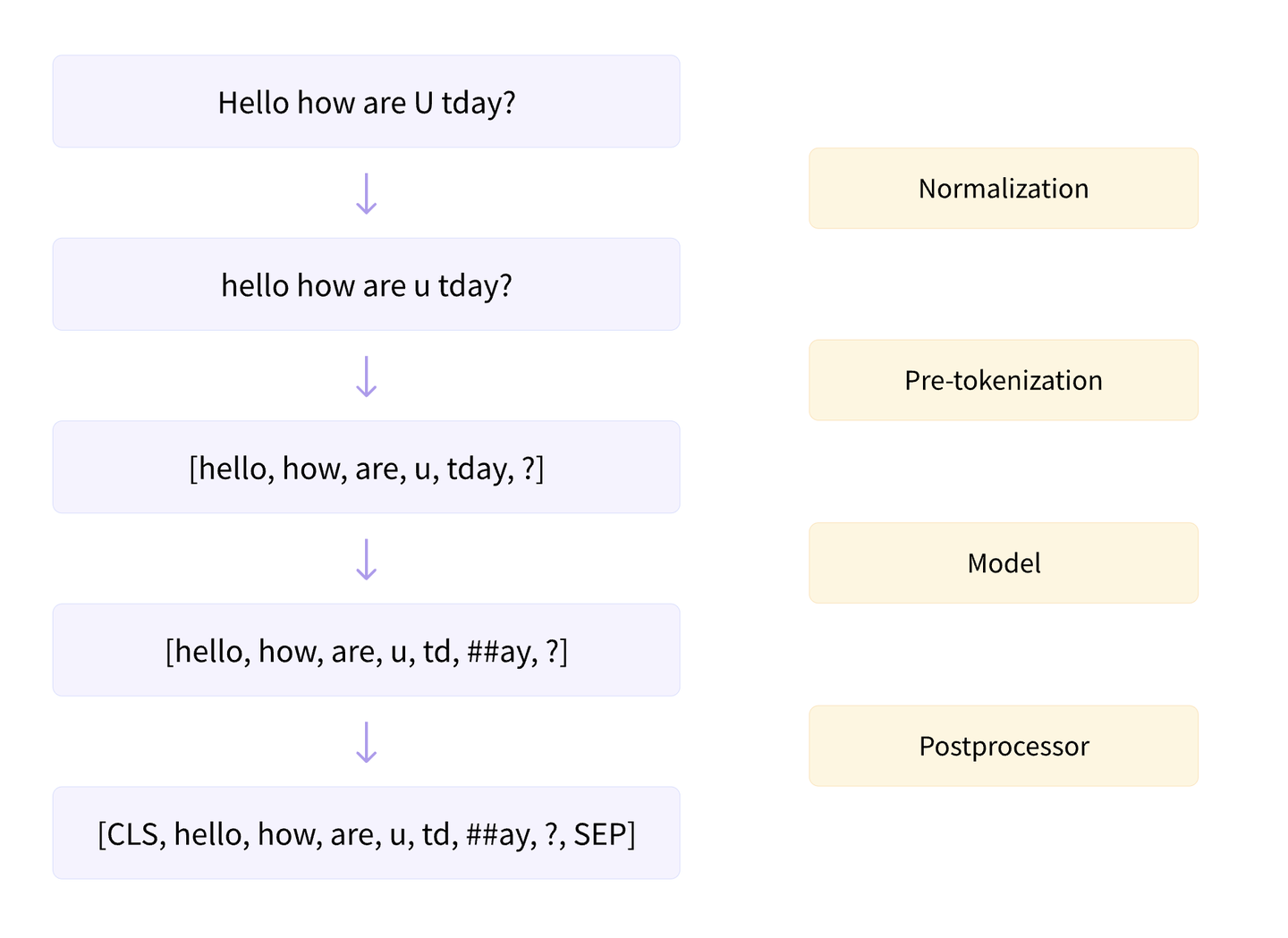Click the "SEP" token in the final box
Viewport: 1288px width, 938px height.
pyautogui.click(x=599, y=834)
